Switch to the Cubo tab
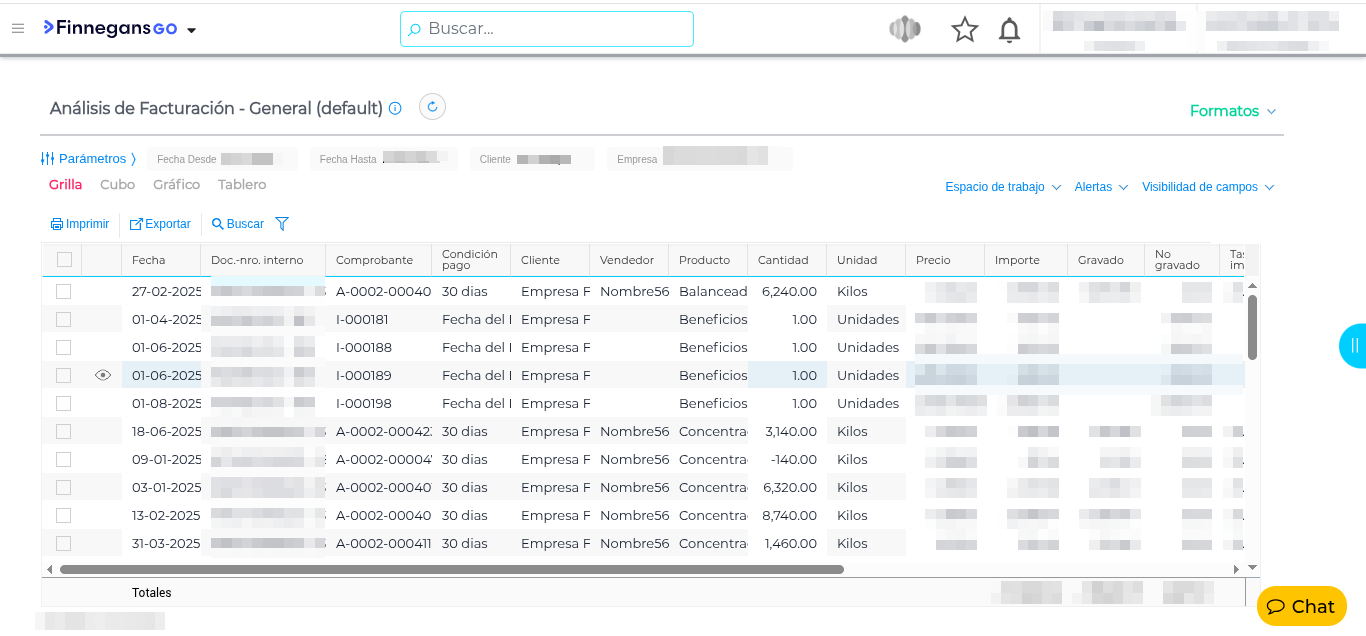Screen dimensions: 1366x636 click(117, 185)
